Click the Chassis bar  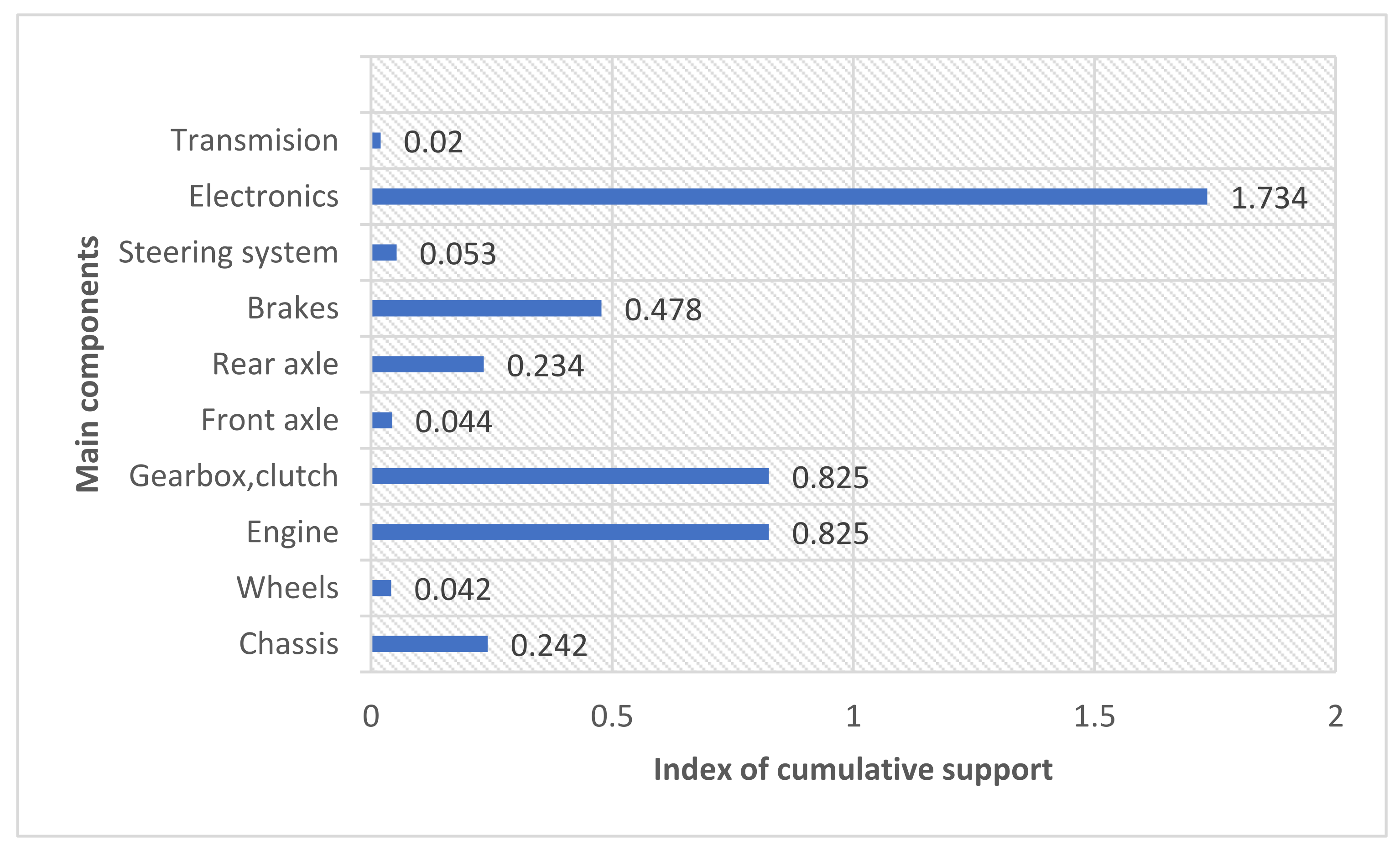point(430,644)
